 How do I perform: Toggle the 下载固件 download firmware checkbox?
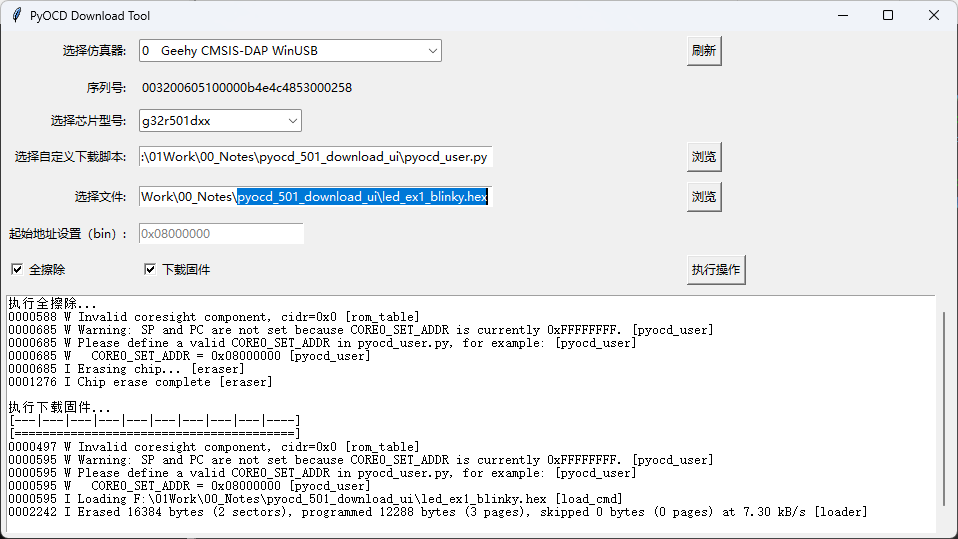150,270
